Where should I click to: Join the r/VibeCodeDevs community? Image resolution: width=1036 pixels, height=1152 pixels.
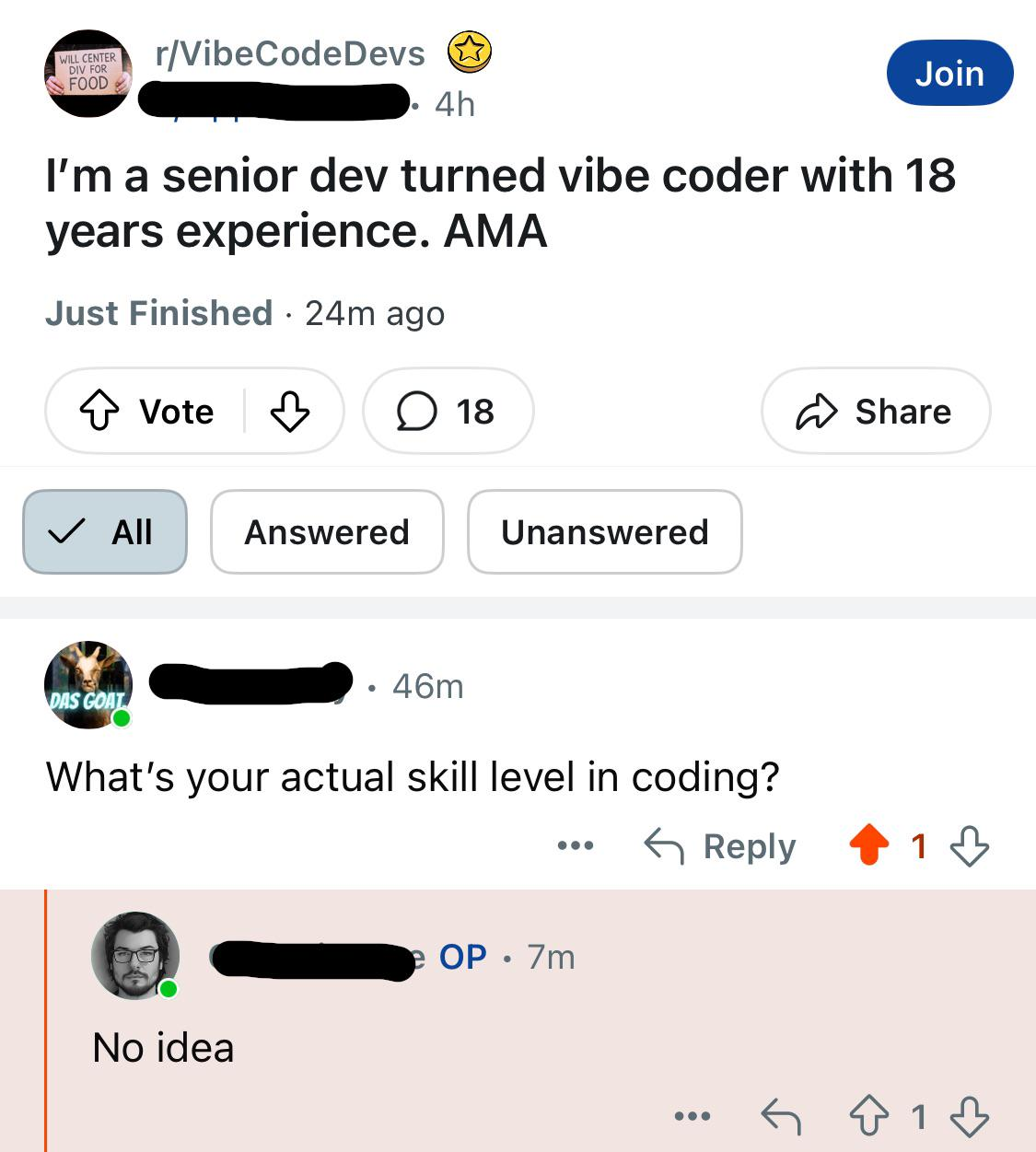pyautogui.click(x=949, y=73)
